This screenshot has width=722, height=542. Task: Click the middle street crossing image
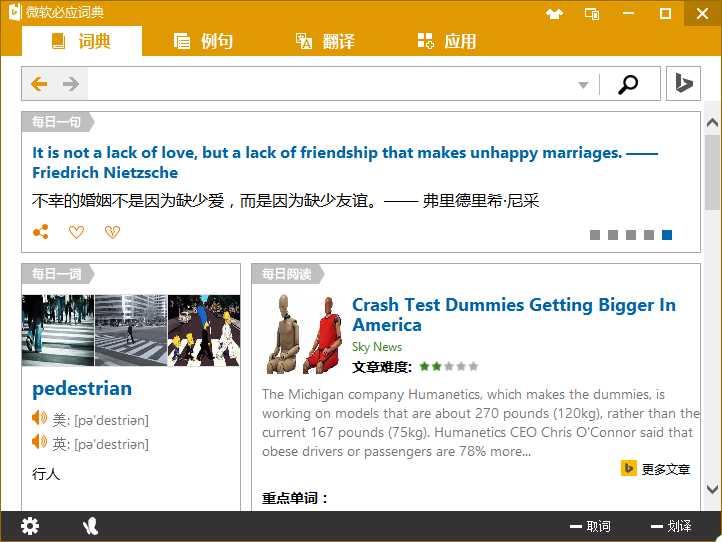[x=131, y=330]
